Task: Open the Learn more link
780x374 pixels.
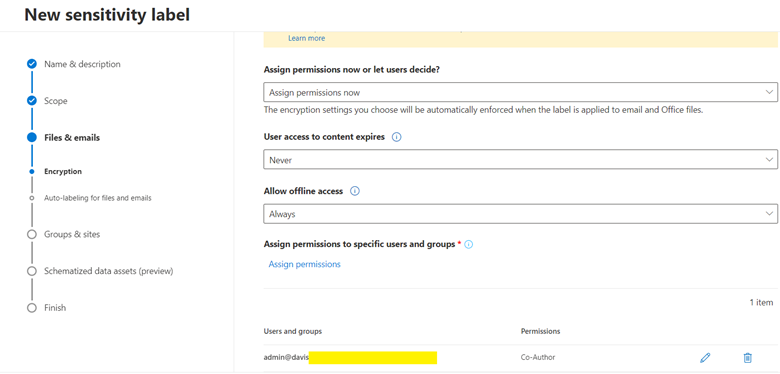Action: pyautogui.click(x=306, y=38)
